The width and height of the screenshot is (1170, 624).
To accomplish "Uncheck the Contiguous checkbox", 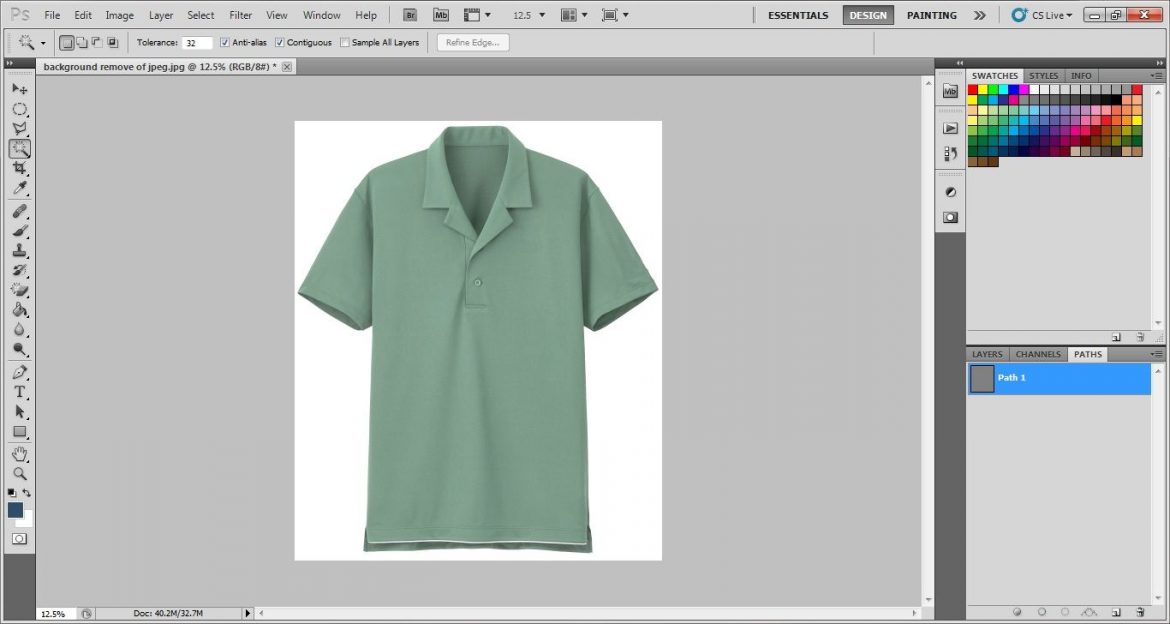I will (280, 43).
